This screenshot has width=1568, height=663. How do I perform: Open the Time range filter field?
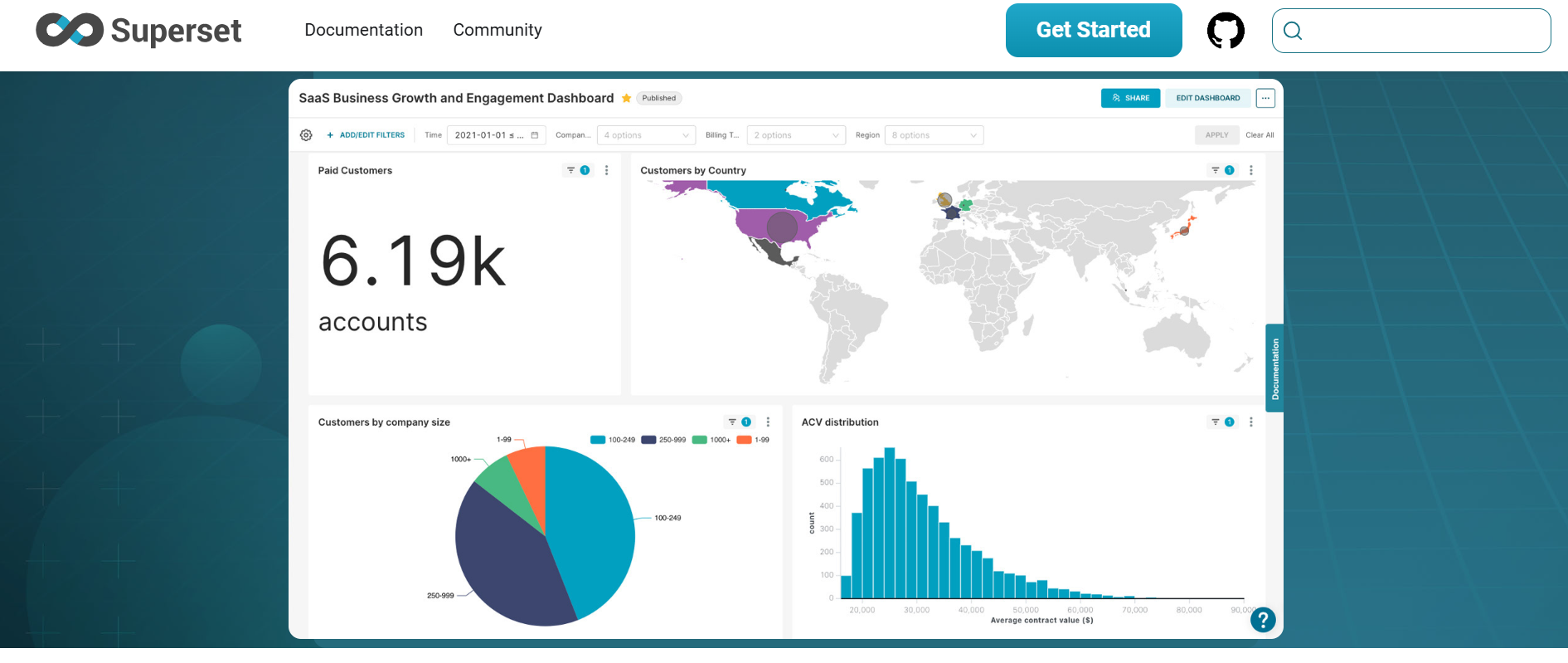[496, 135]
